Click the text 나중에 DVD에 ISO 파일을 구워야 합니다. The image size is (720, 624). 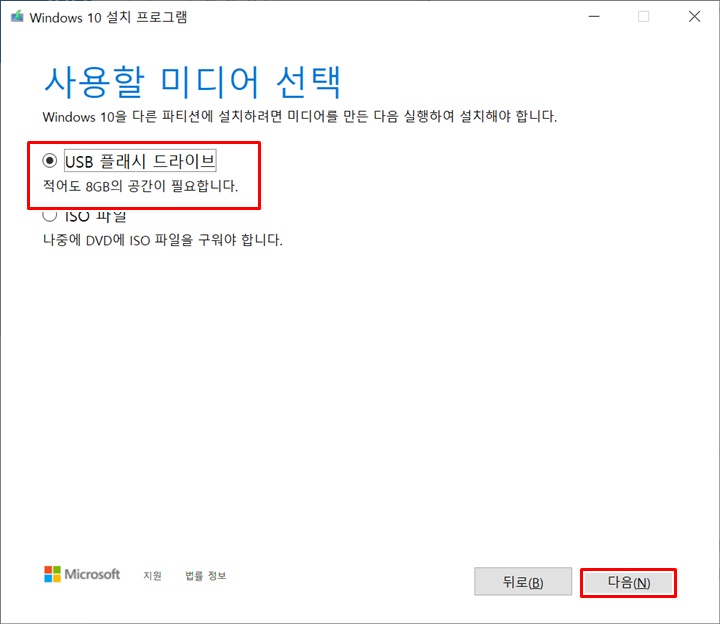[x=163, y=240]
